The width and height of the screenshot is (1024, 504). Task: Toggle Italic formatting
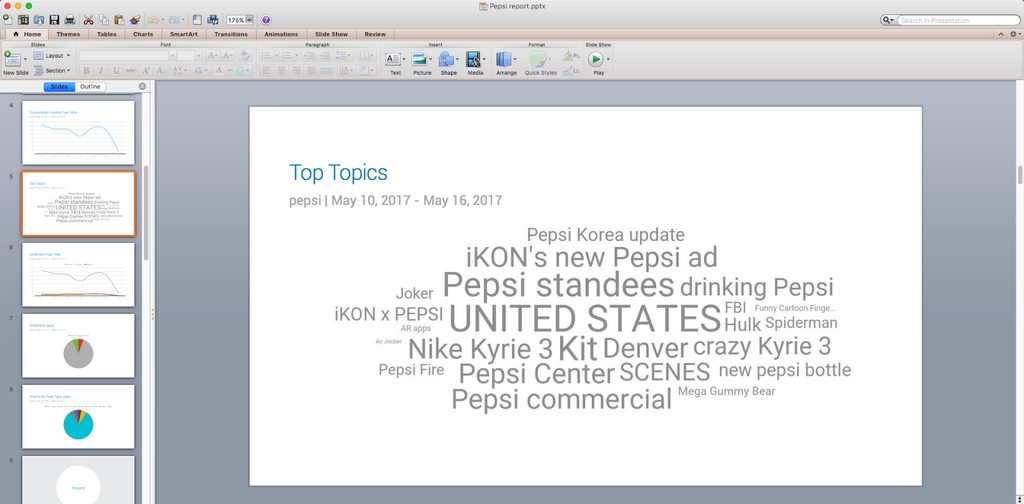[x=101, y=71]
